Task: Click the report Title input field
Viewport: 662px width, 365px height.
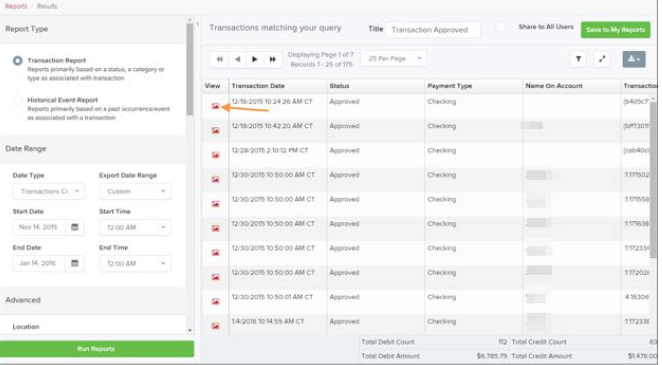Action: 433,30
